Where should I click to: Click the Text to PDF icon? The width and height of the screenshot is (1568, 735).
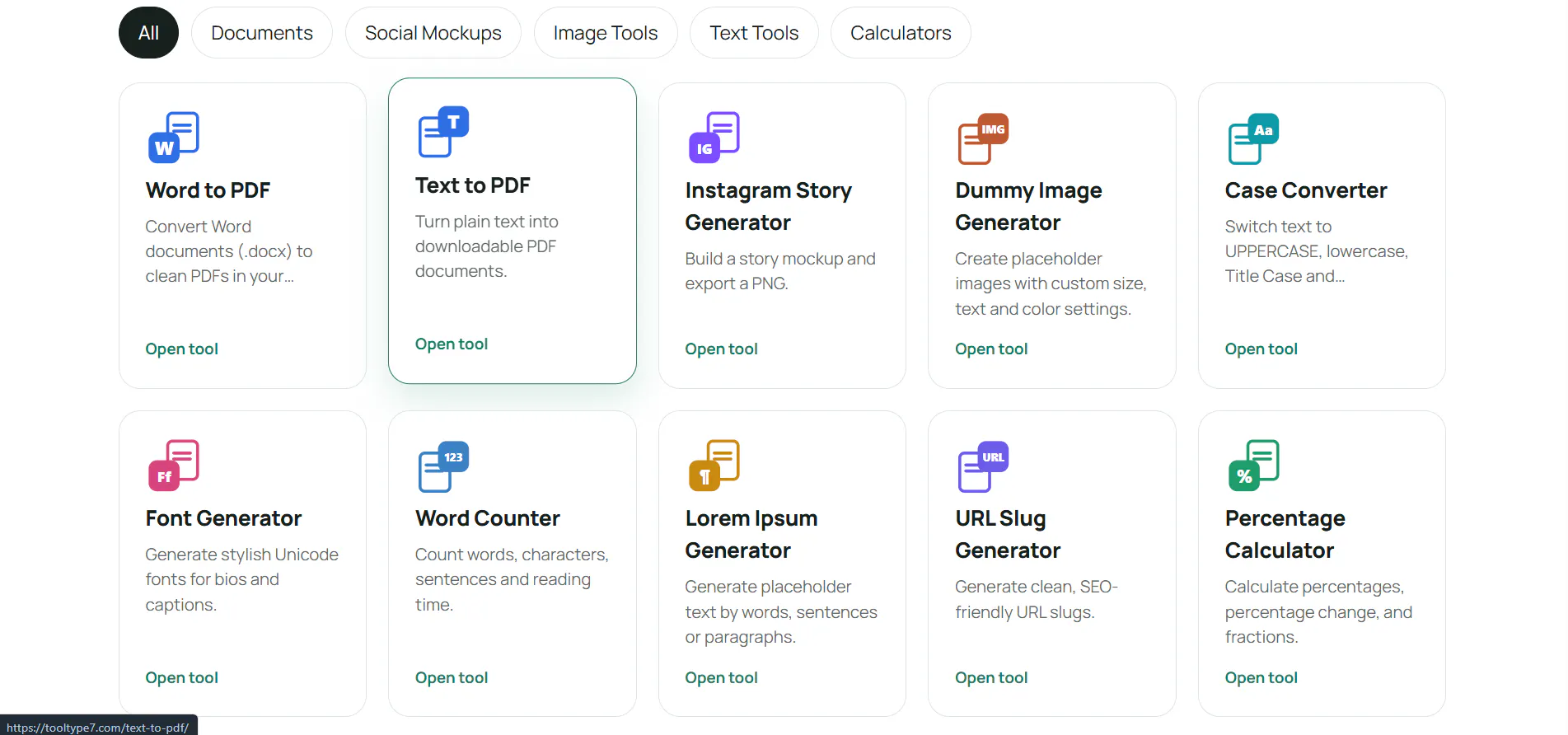(x=443, y=132)
